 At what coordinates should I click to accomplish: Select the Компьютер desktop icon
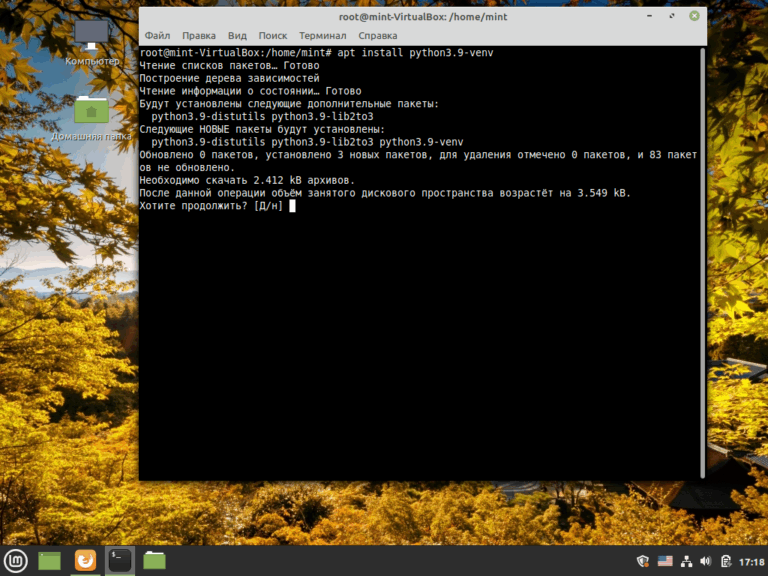point(92,43)
